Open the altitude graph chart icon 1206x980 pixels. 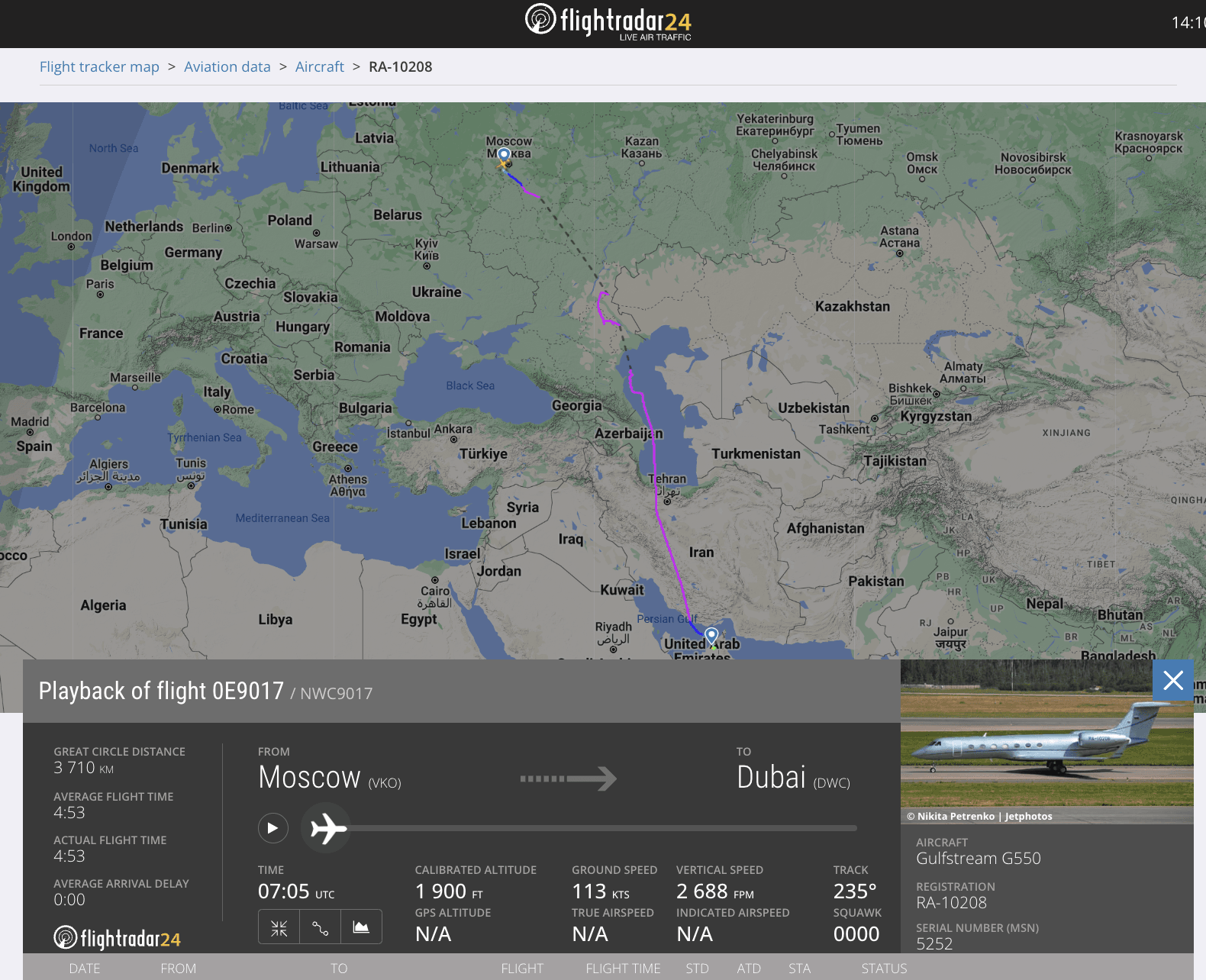[361, 927]
